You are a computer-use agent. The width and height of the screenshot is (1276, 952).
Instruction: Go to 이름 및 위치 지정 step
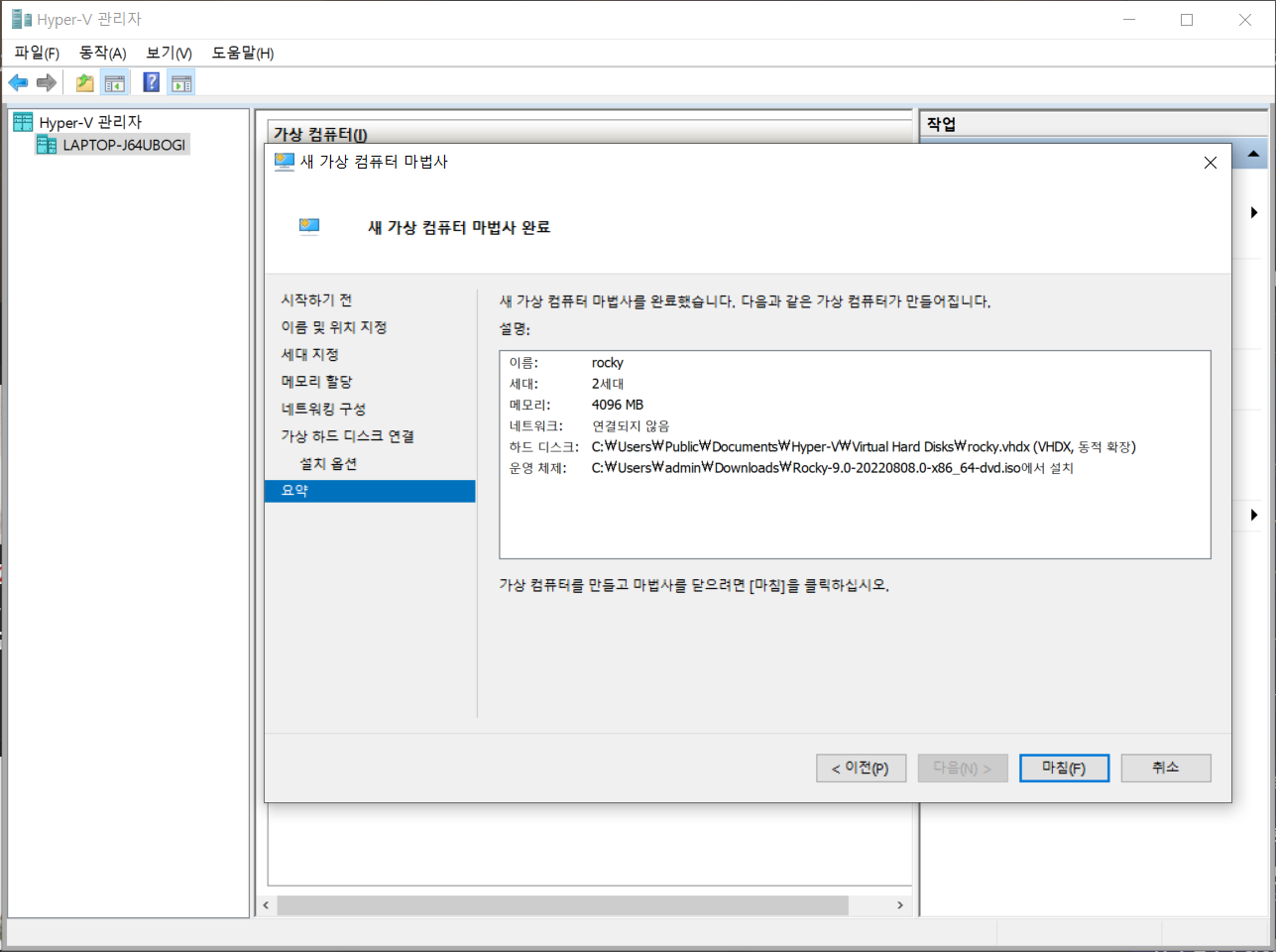pos(334,327)
